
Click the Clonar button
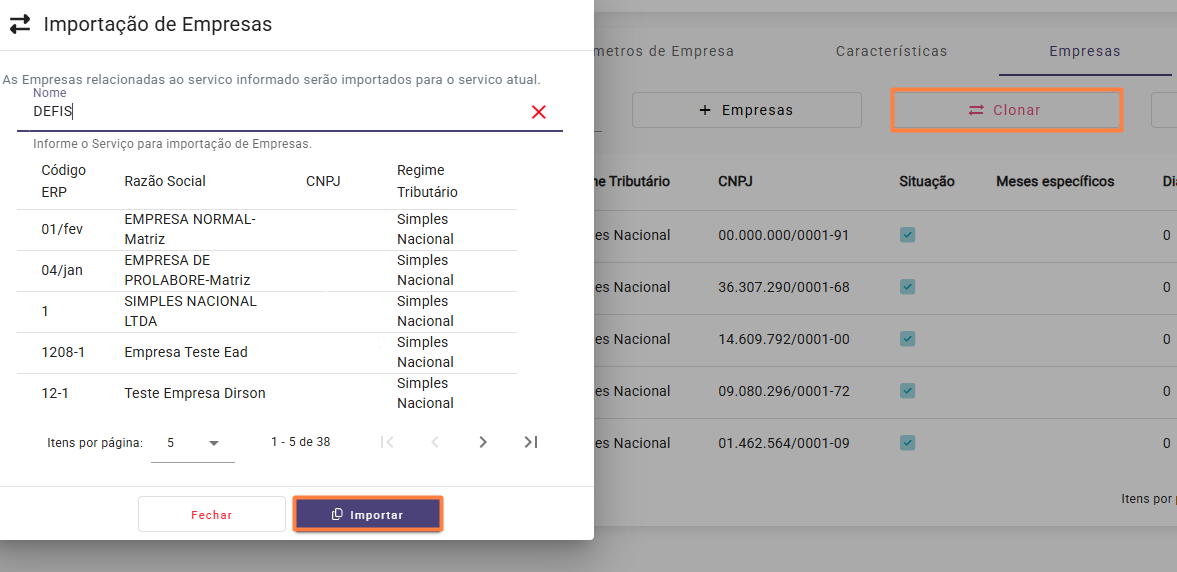1006,110
